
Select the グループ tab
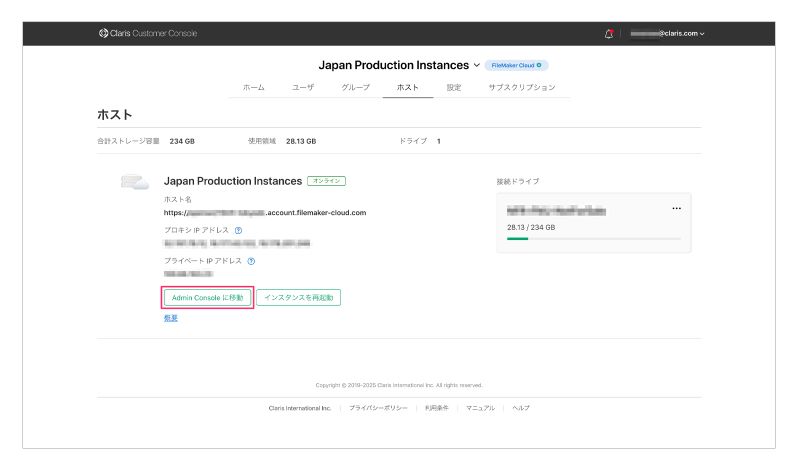click(x=356, y=88)
